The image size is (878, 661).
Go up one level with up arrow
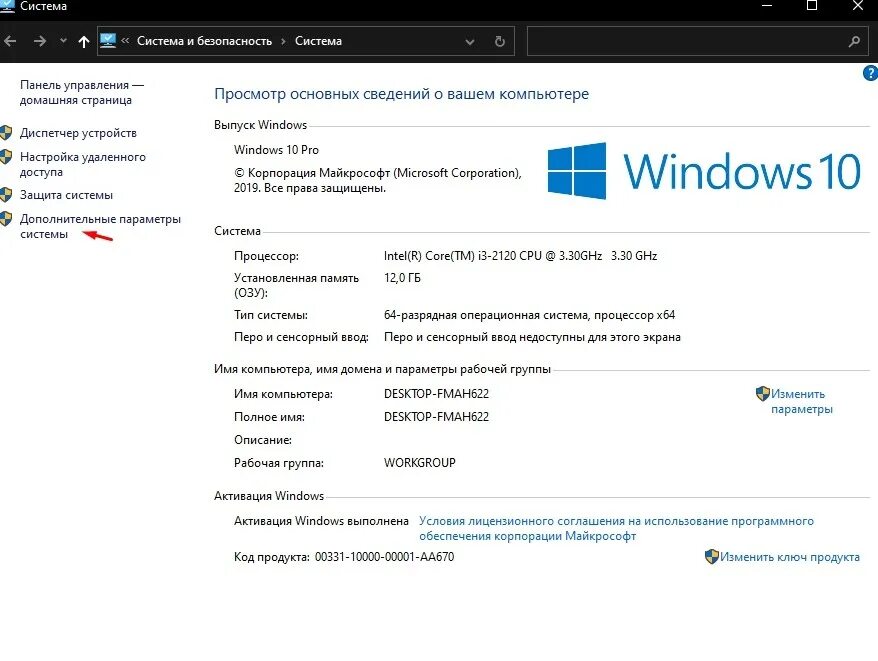pos(84,41)
